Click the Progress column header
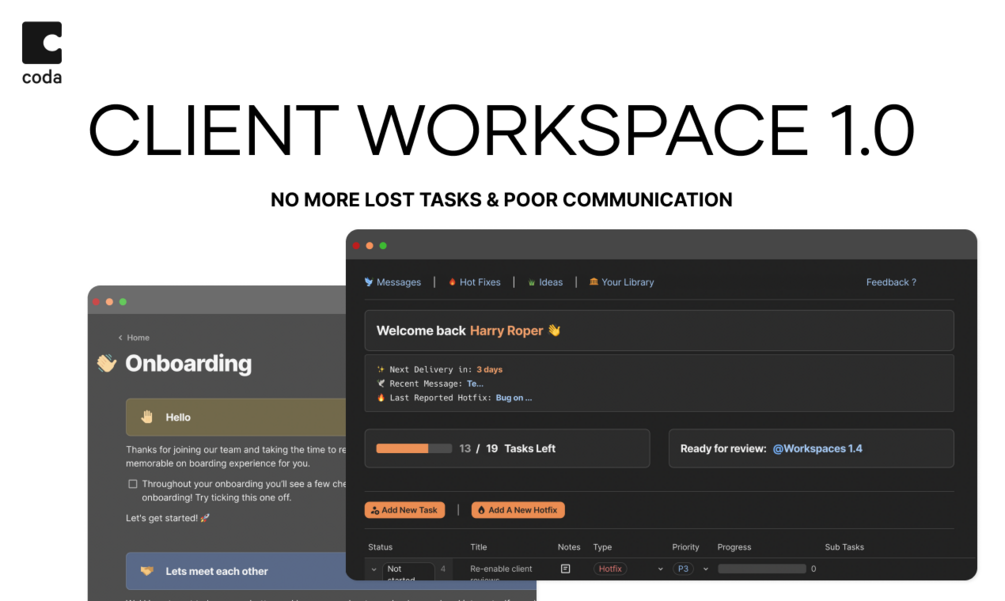The height and width of the screenshot is (601, 1005). [734, 547]
